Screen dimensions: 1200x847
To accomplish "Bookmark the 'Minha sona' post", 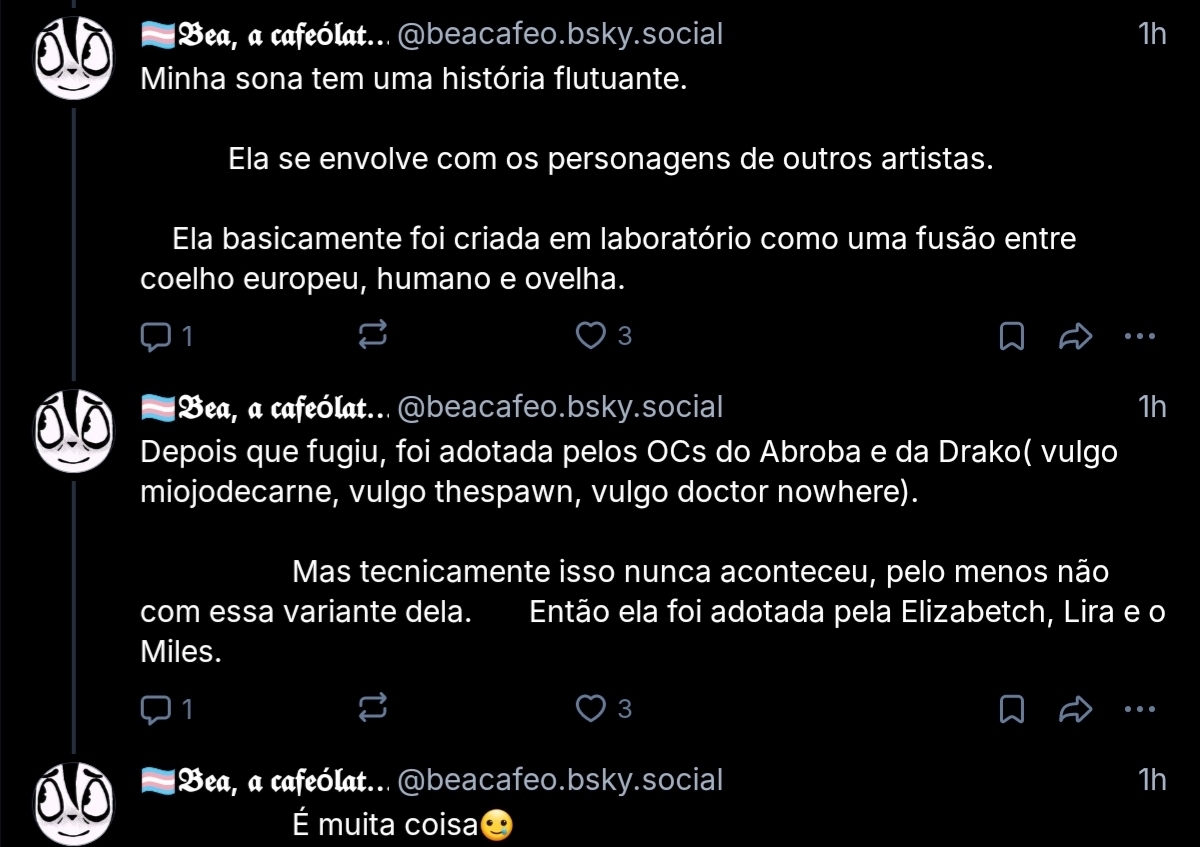I will click(1012, 337).
